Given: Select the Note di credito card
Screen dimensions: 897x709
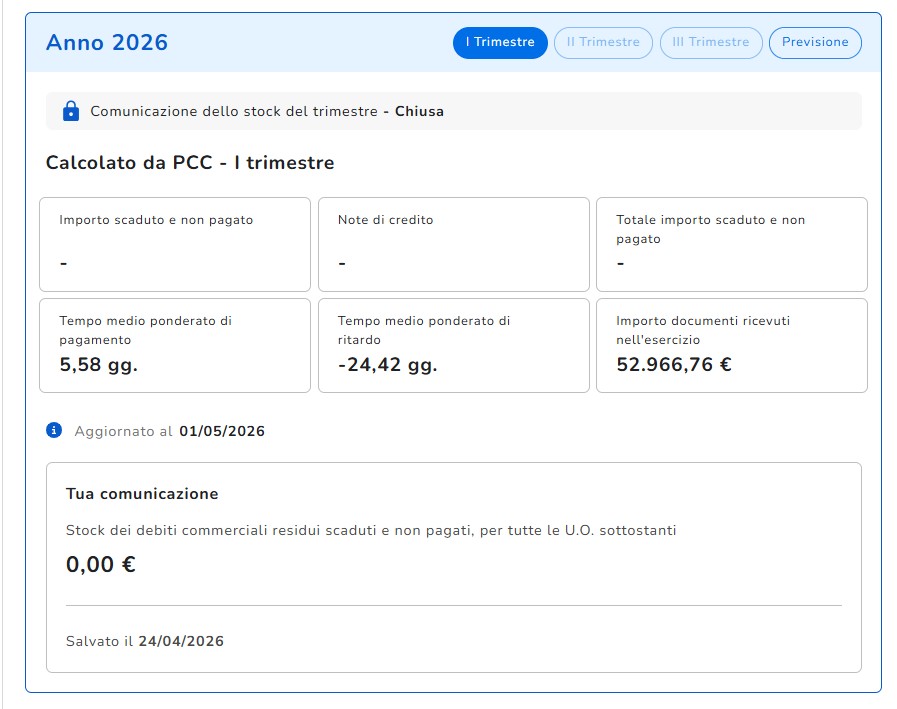Looking at the screenshot, I should click(x=454, y=244).
